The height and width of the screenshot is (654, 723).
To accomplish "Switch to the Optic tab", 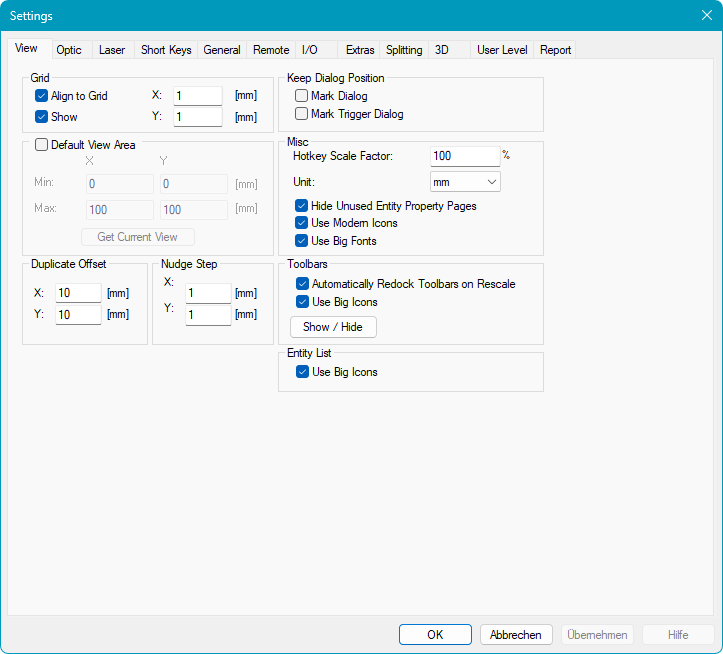I will (69, 50).
